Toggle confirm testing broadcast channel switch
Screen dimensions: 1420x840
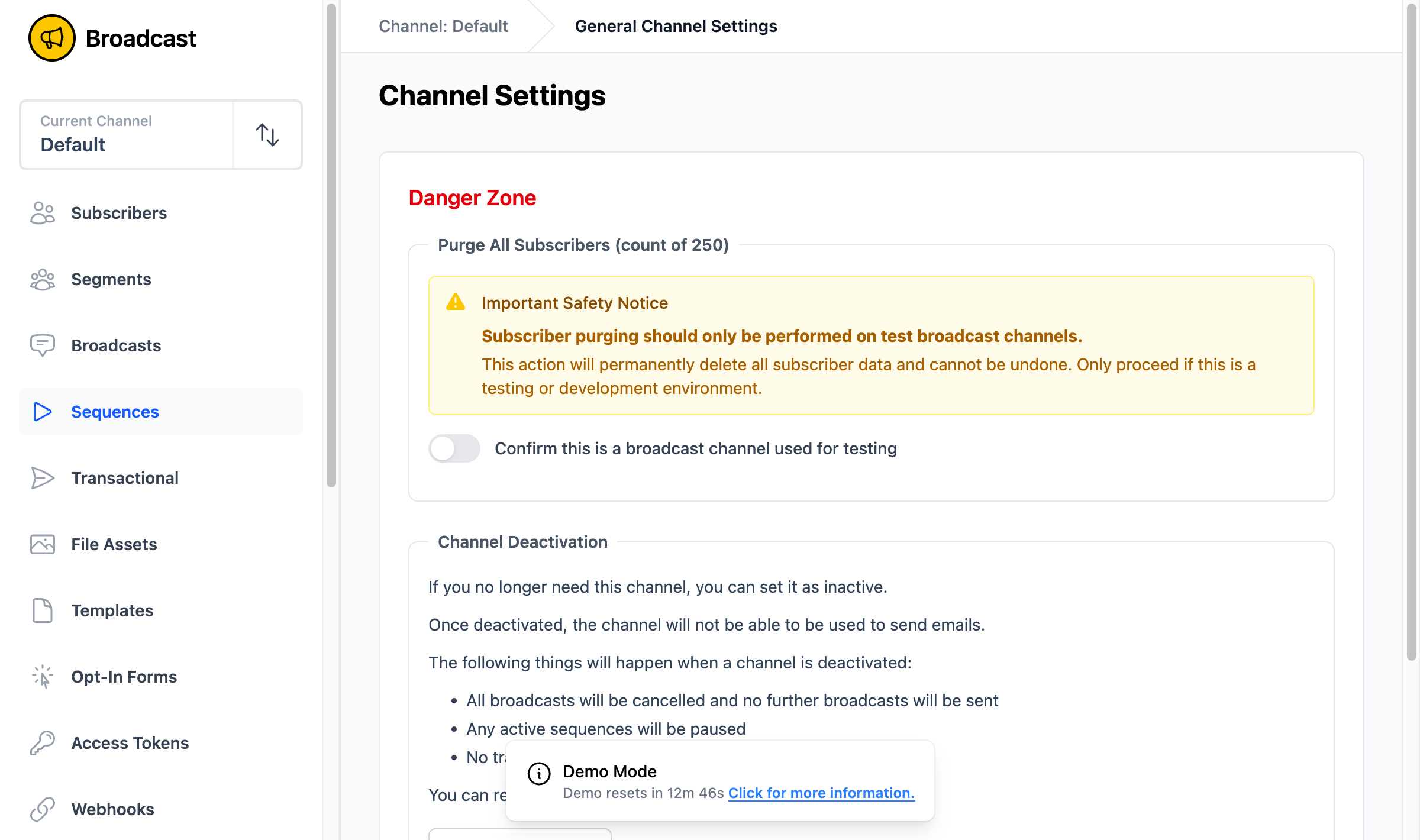454,448
